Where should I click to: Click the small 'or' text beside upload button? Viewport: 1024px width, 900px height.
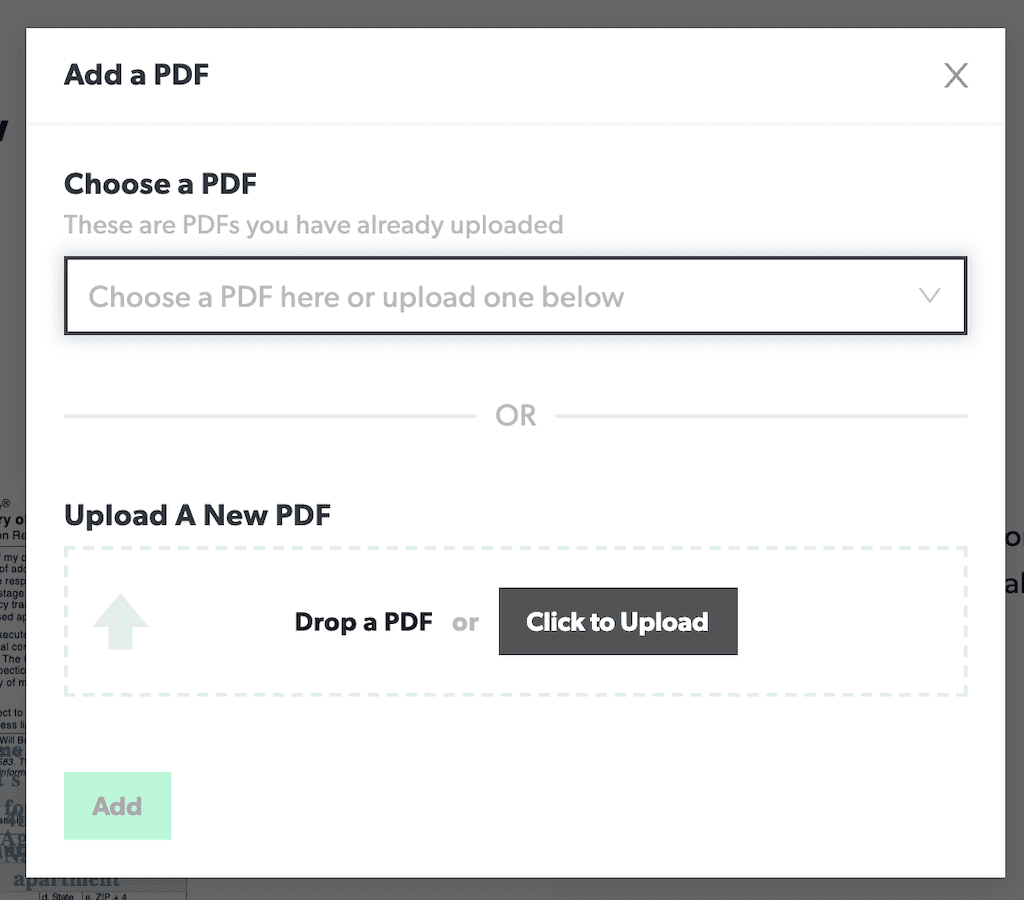pos(465,622)
